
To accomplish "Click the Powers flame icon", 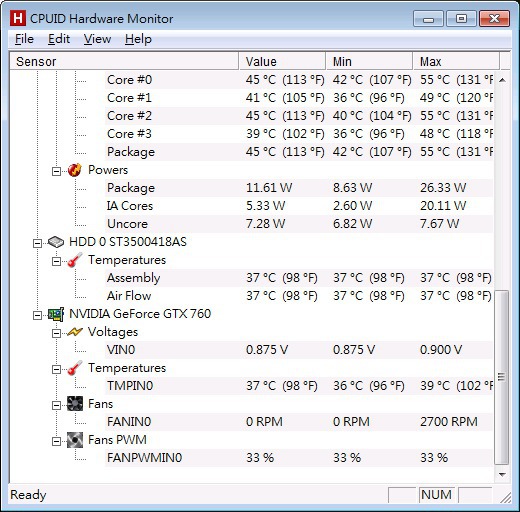I will click(75, 170).
